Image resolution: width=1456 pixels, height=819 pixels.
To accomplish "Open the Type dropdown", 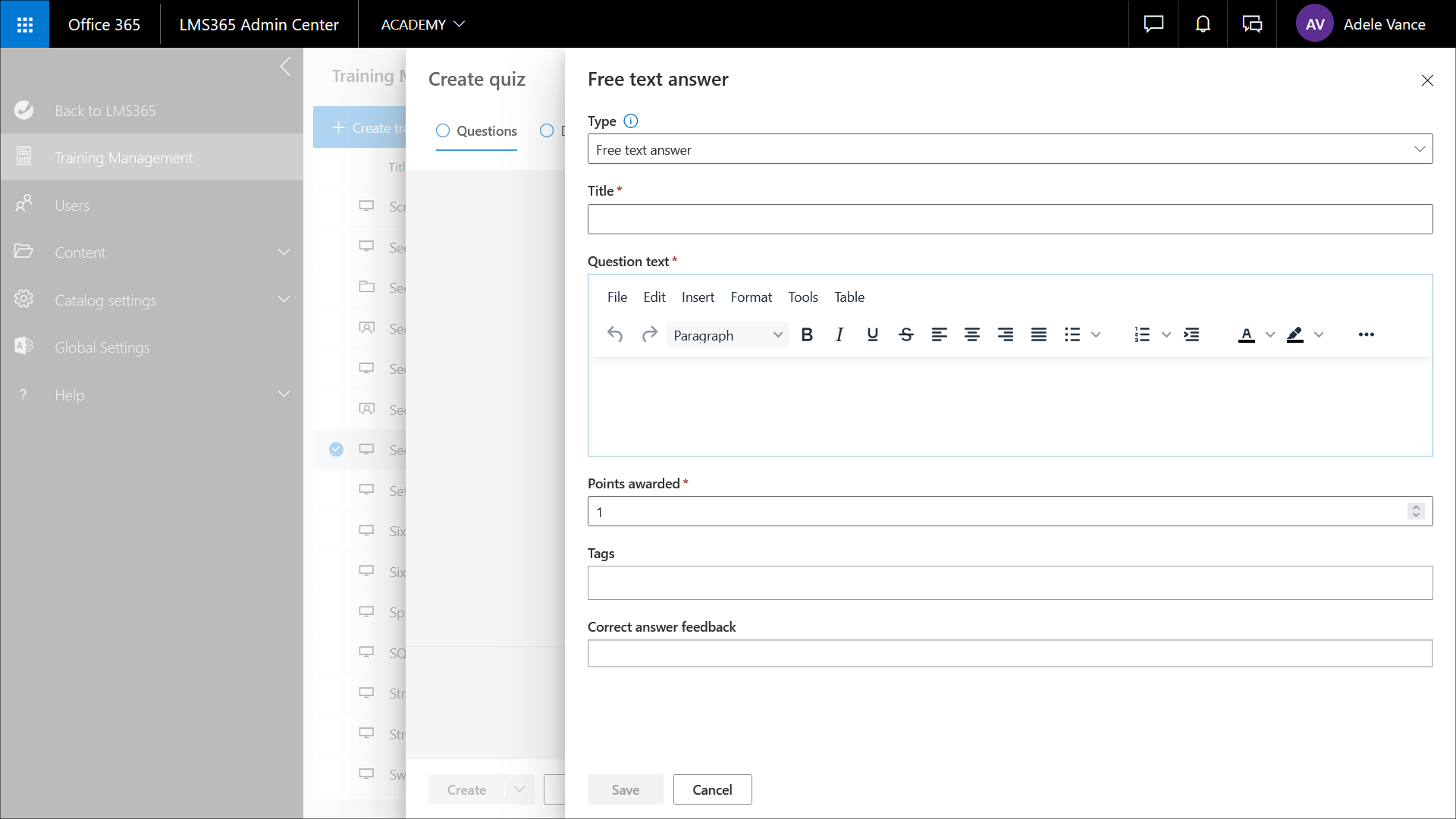I will tap(1009, 149).
